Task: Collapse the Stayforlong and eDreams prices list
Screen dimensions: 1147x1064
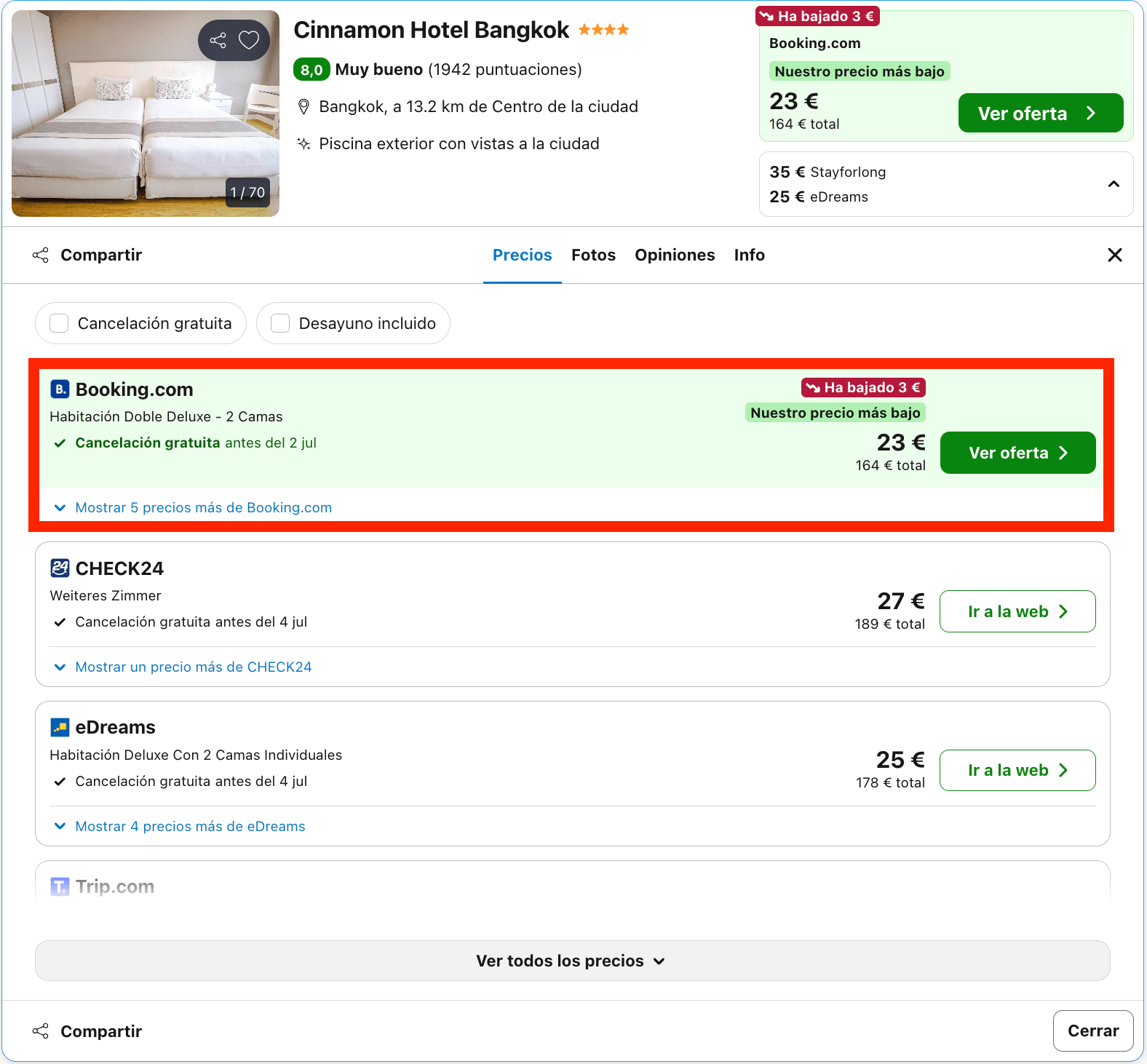Action: click(1114, 184)
